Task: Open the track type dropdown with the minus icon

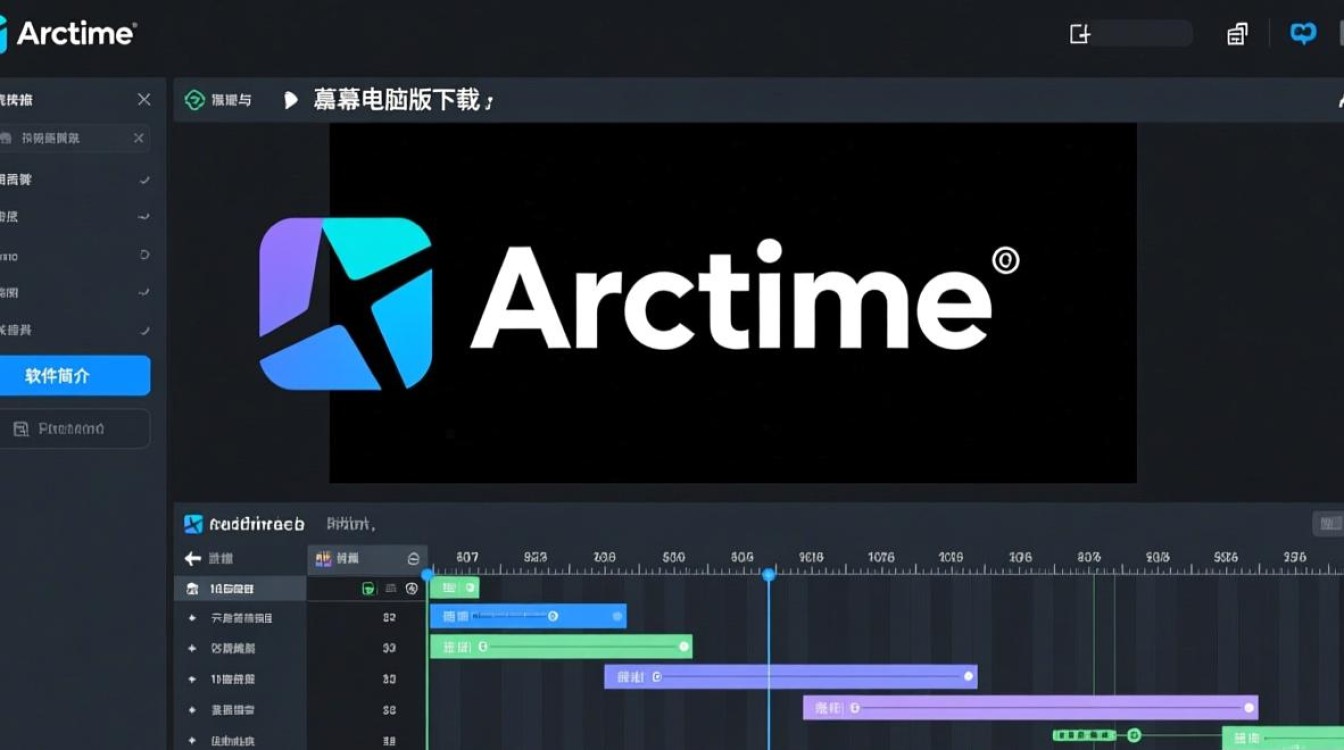Action: (411, 558)
